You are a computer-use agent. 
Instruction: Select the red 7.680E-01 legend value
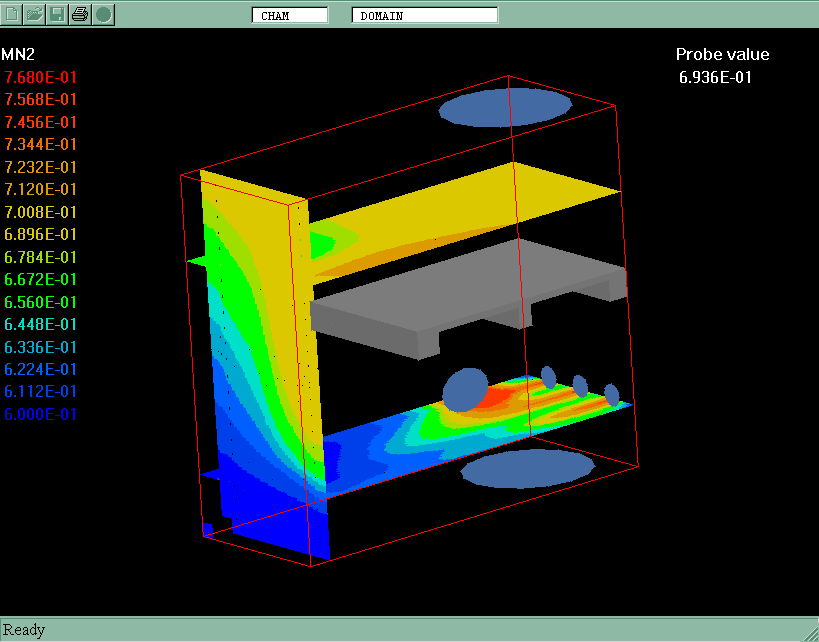[x=41, y=77]
